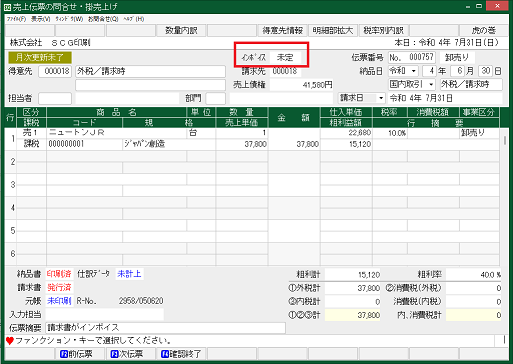
Task: Open the ファイル(F) menu
Action: [16, 19]
